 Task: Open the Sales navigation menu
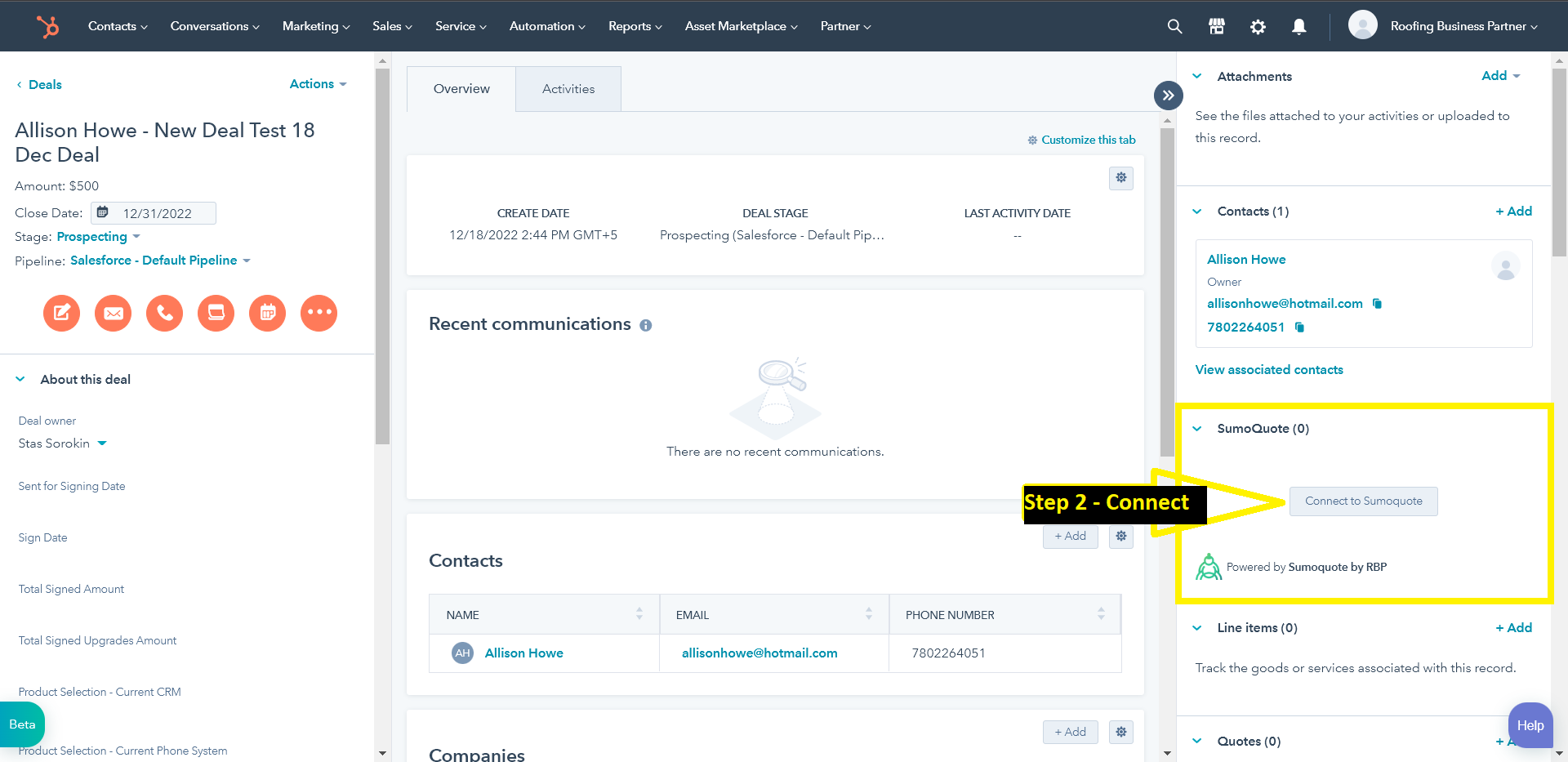pos(392,26)
